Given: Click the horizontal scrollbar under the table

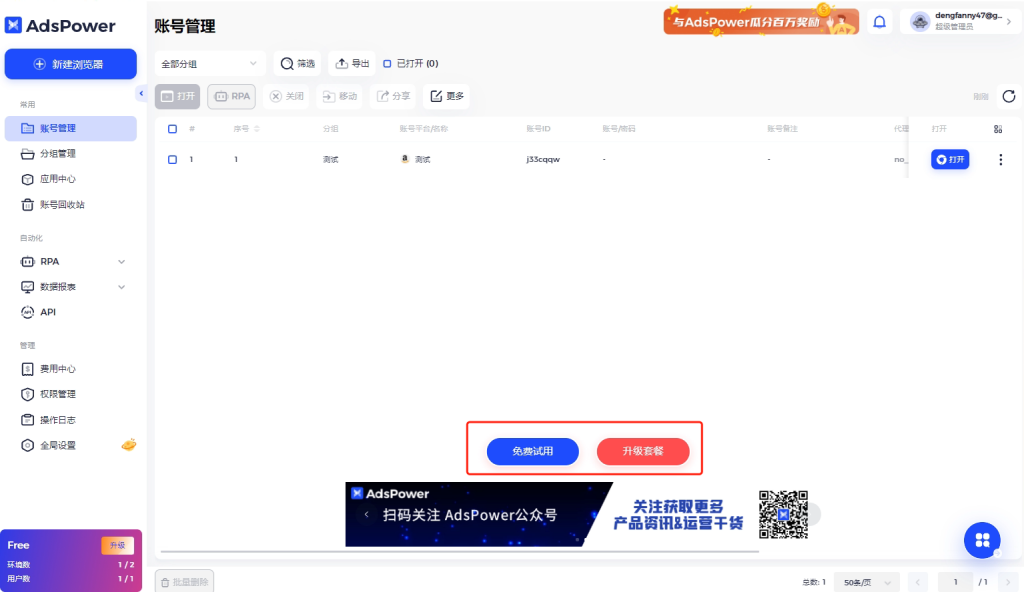Looking at the screenshot, I should click(460, 551).
